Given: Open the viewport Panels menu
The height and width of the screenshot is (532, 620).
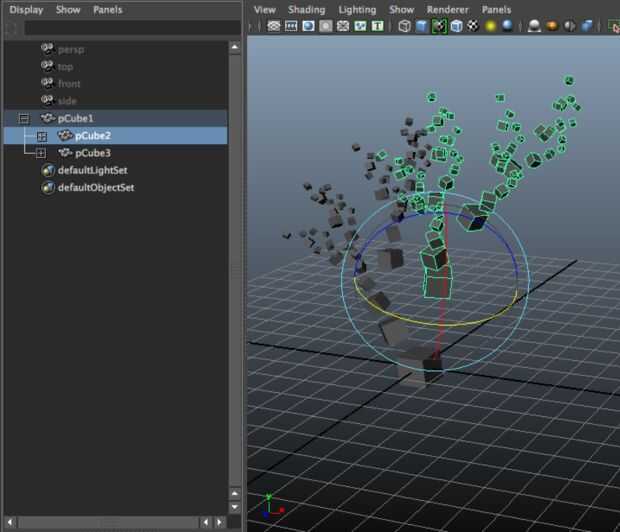Looking at the screenshot, I should (x=496, y=10).
